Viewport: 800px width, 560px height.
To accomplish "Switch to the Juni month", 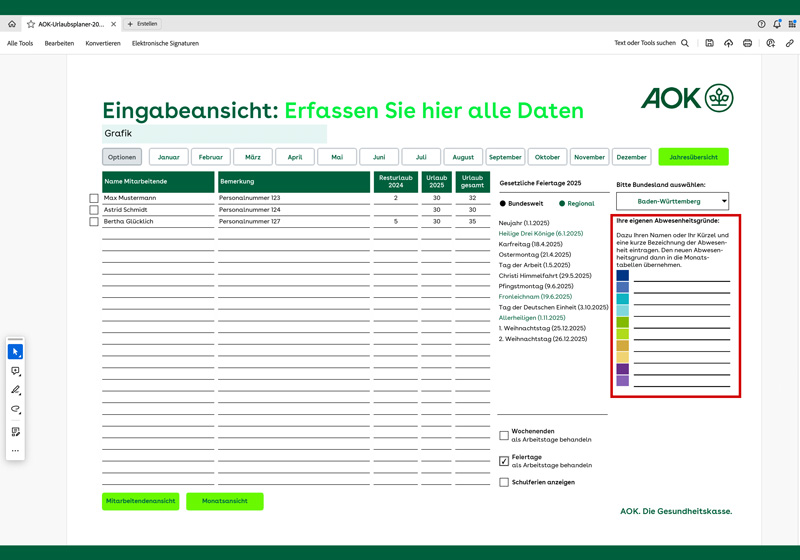I will (379, 157).
